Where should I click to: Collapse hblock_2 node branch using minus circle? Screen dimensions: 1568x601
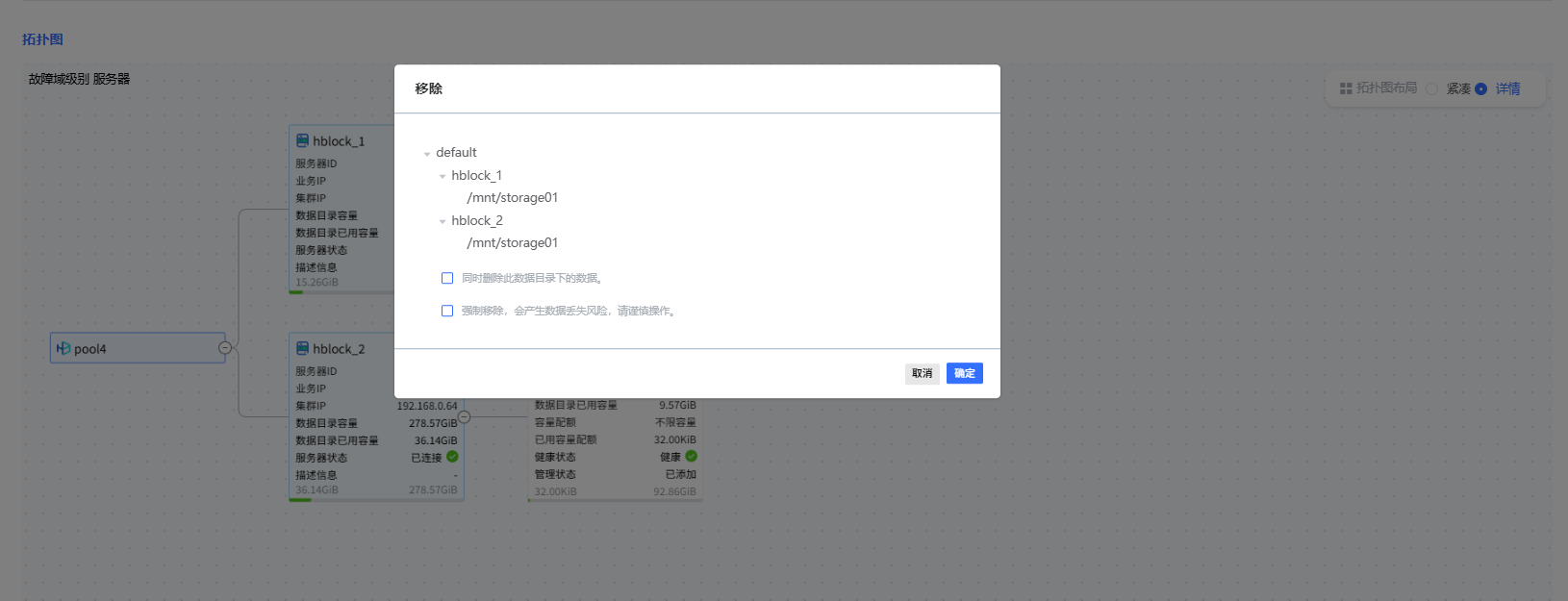[x=464, y=416]
